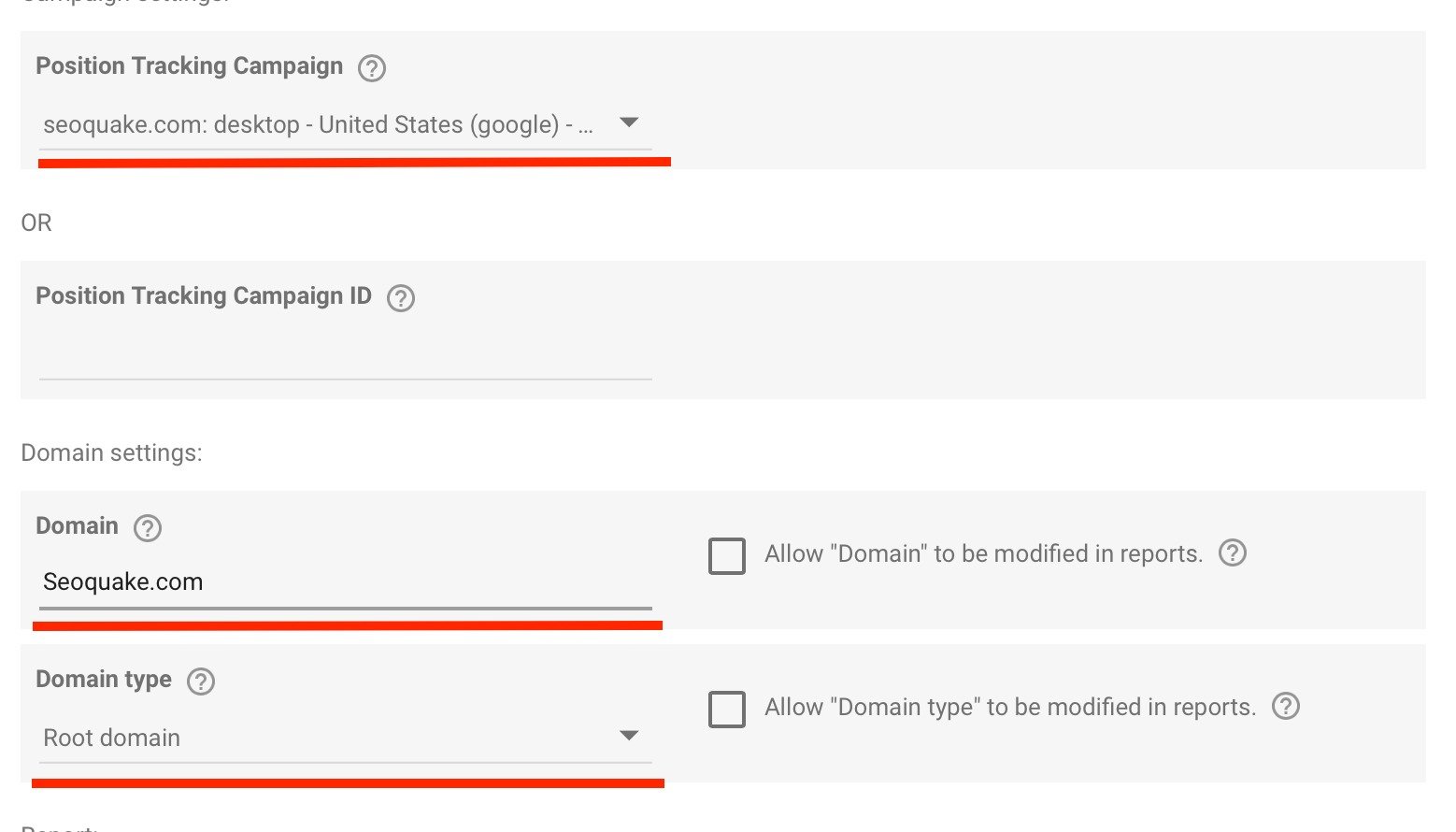View the Domain help tooltip
This screenshot has height=832, width=1456.
147,528
